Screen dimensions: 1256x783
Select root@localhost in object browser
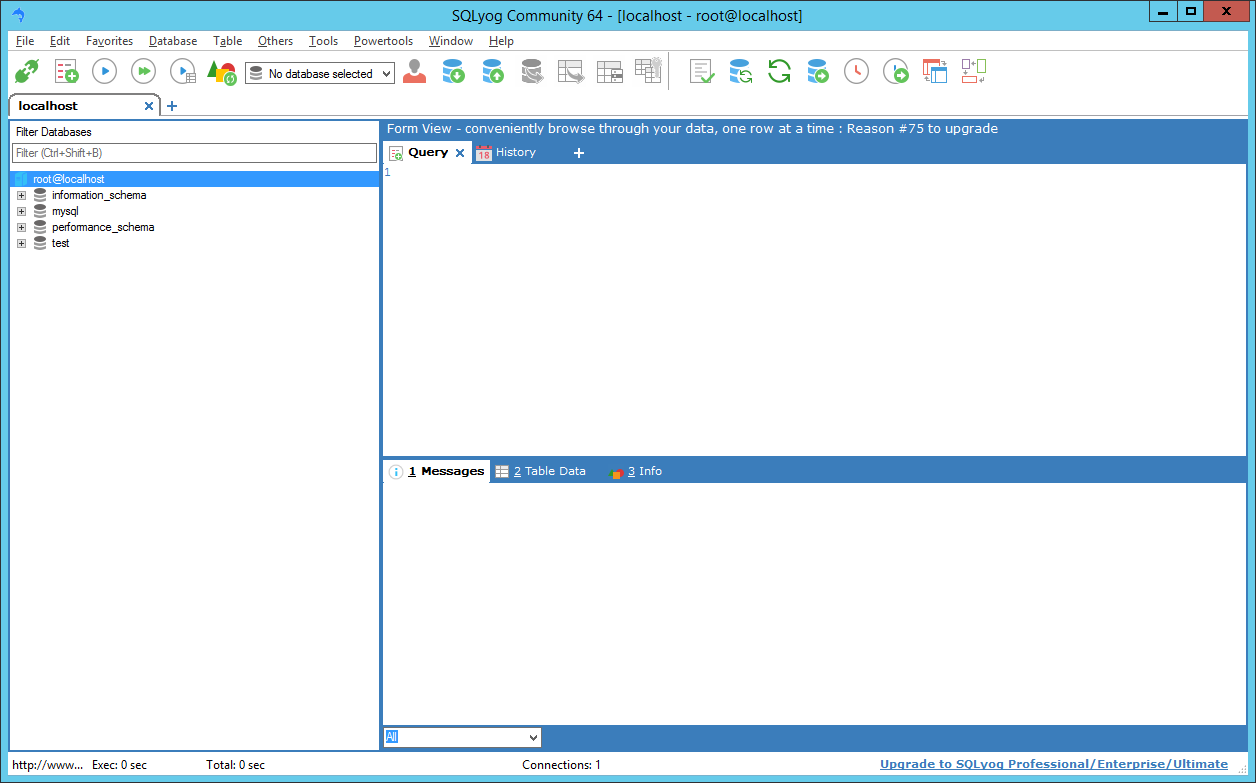click(x=68, y=180)
